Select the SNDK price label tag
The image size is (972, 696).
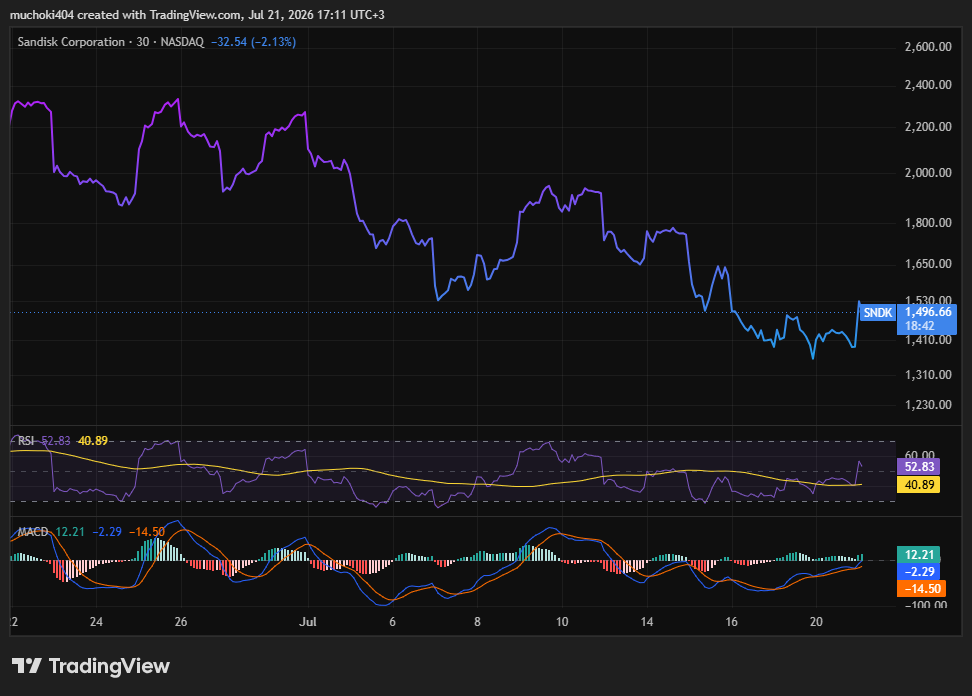[878, 312]
